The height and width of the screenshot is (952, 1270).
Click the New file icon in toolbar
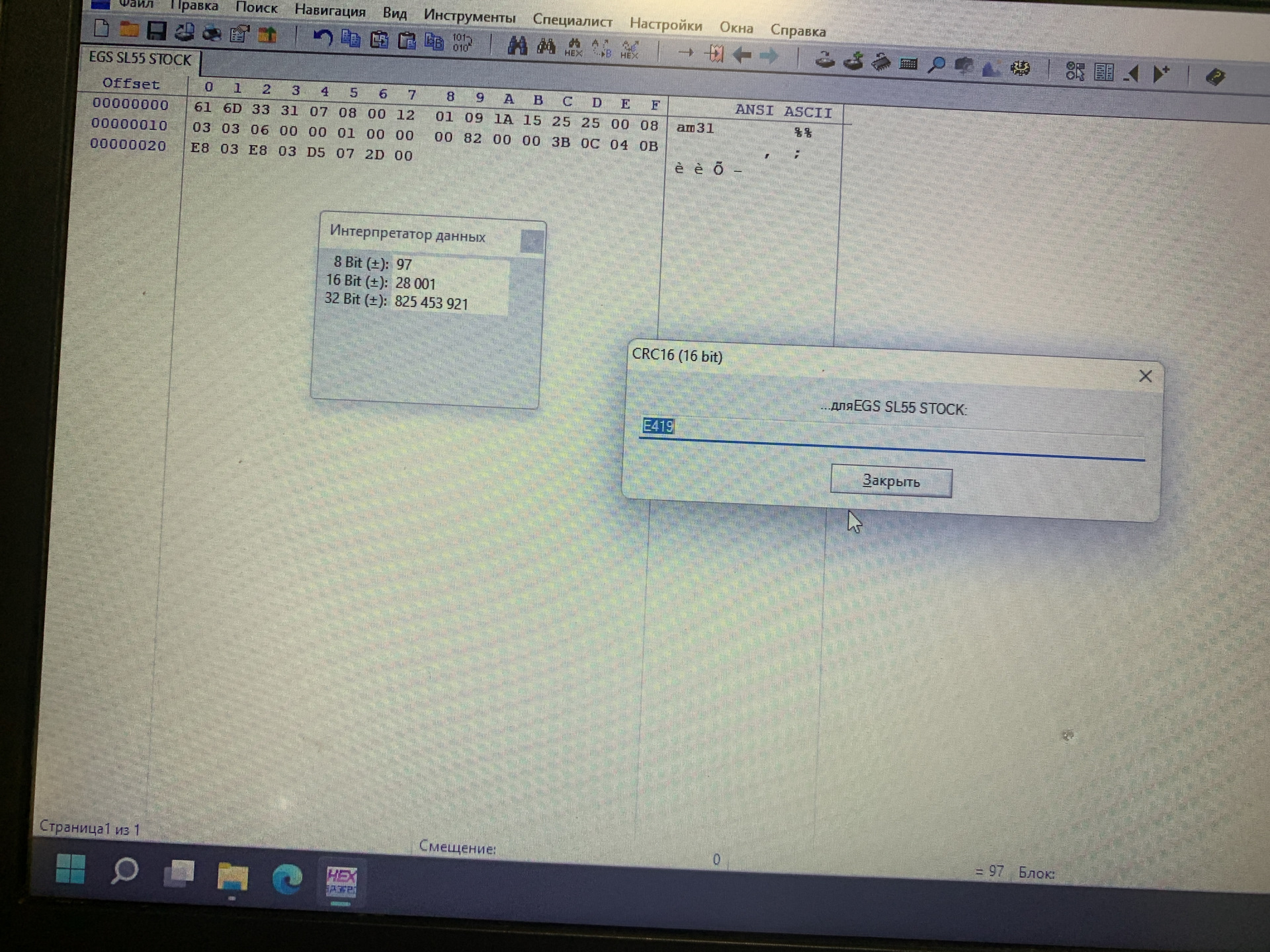coord(101,28)
